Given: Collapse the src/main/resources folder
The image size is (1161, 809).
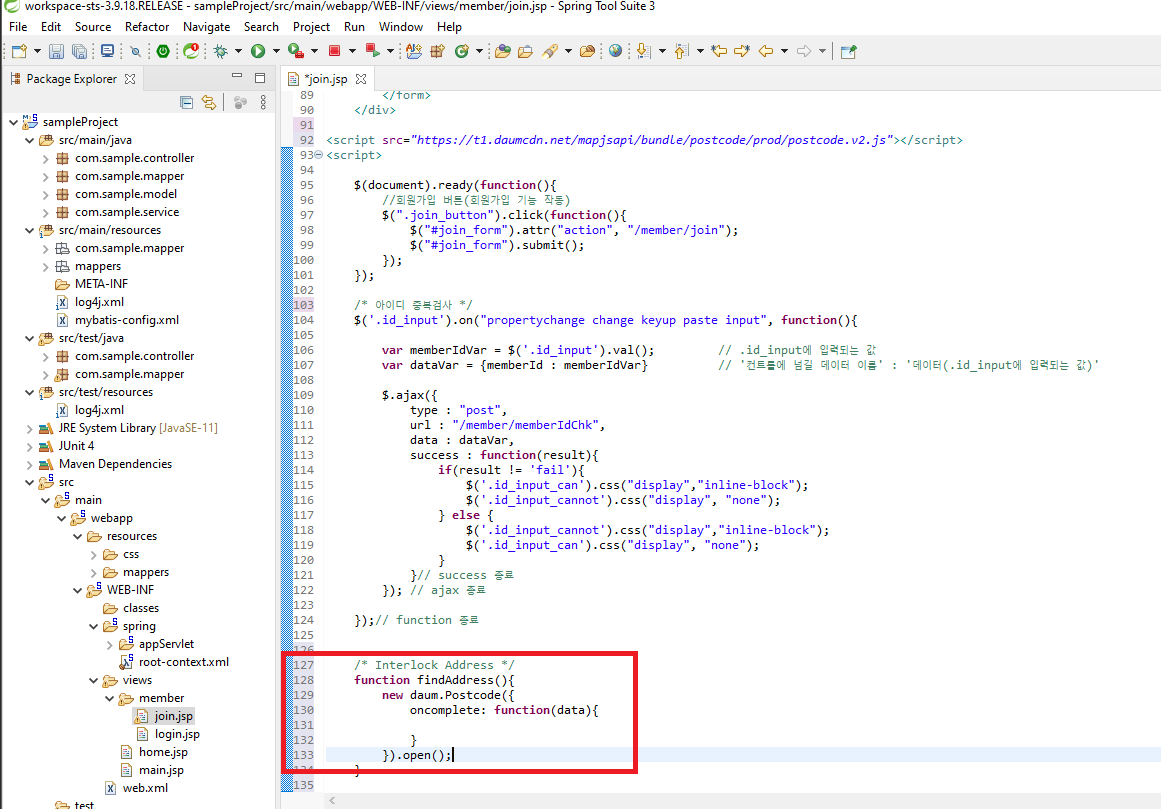Looking at the screenshot, I should point(30,230).
